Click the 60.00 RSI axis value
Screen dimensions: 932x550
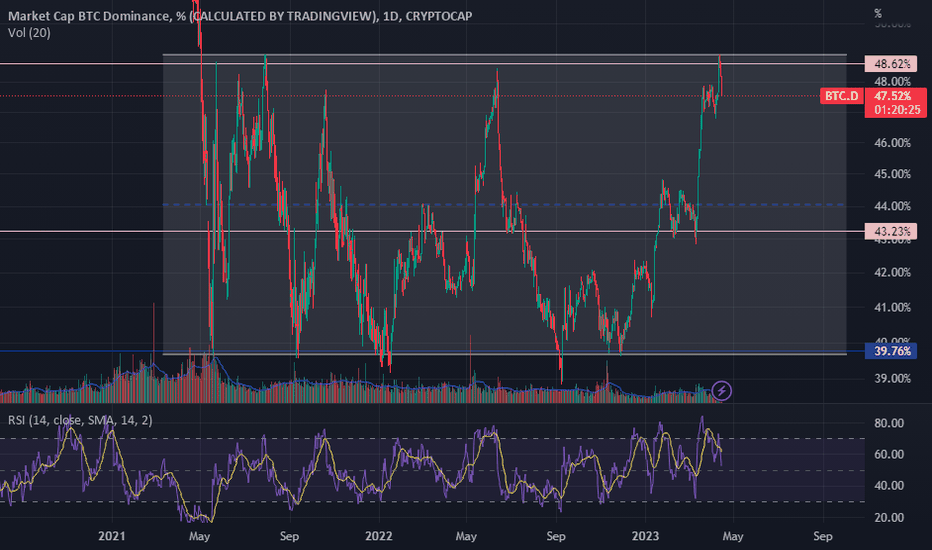(x=889, y=454)
